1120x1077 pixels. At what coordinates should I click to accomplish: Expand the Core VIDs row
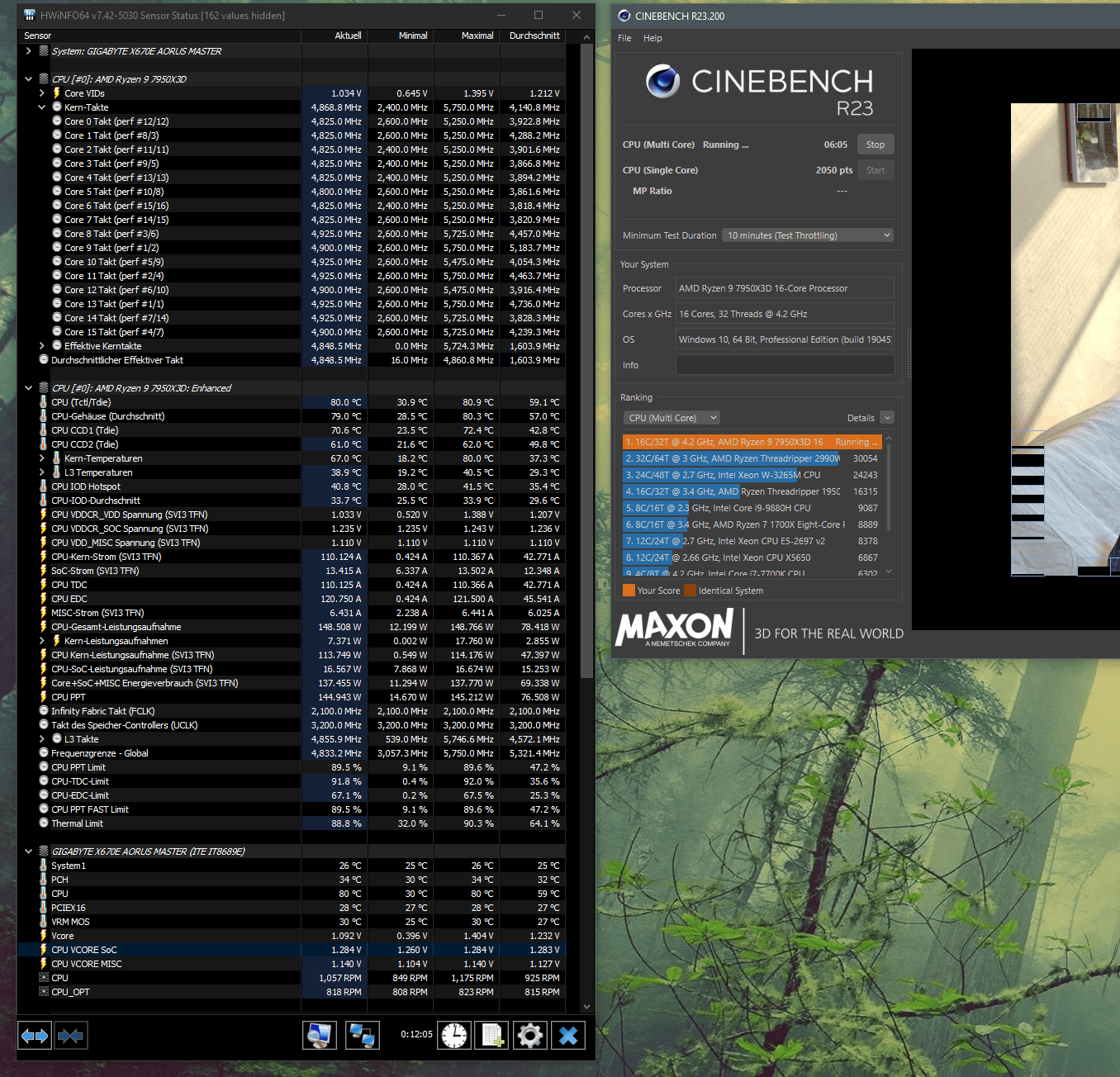(42, 93)
